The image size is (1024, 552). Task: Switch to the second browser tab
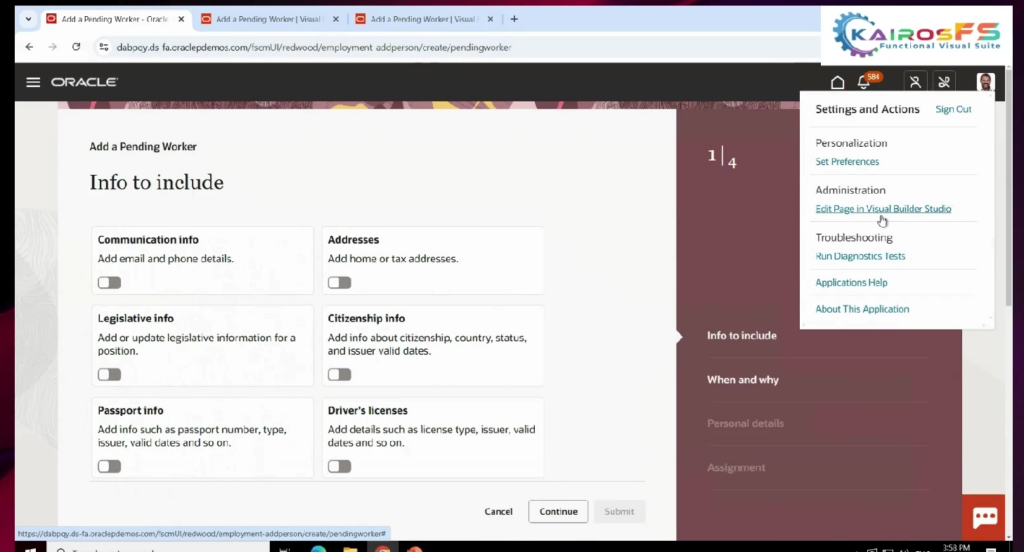pyautogui.click(x=265, y=19)
